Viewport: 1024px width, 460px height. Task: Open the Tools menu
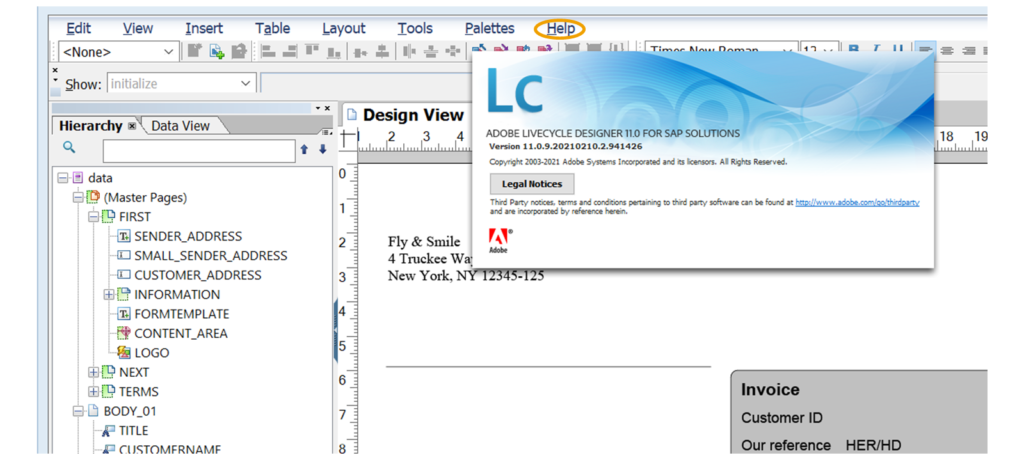(415, 29)
